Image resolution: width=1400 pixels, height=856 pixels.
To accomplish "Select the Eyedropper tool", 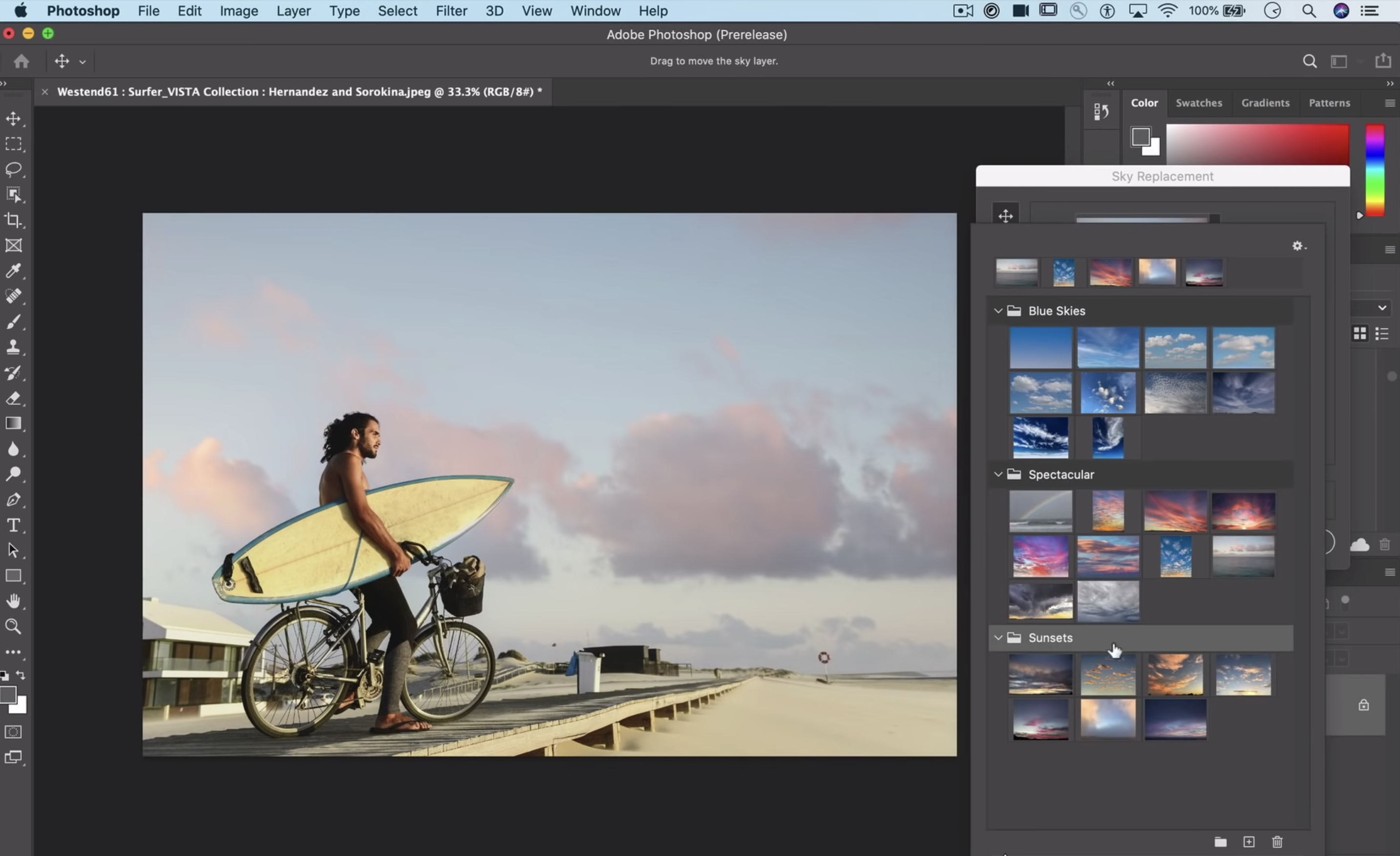I will tap(14, 271).
